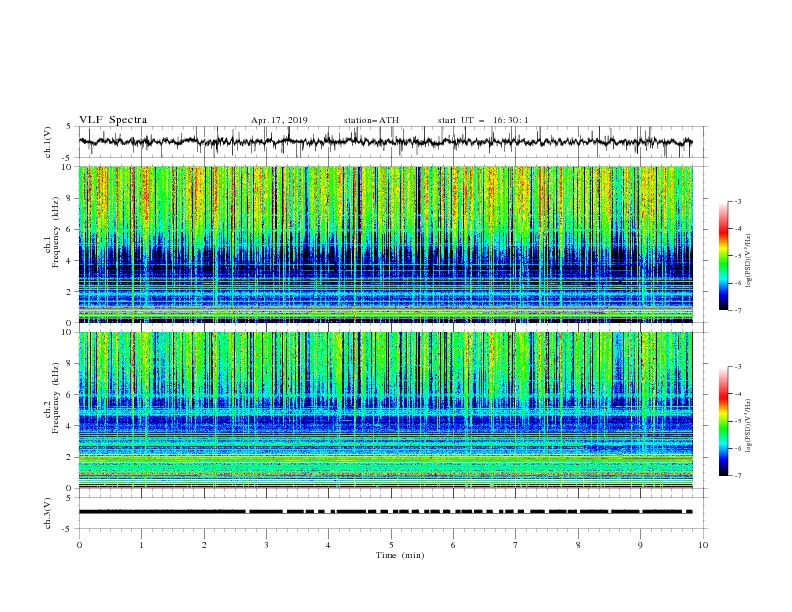The height and width of the screenshot is (612, 792).
Task: Click the "Time (min)" x-axis label
Action: pyautogui.click(x=400, y=555)
